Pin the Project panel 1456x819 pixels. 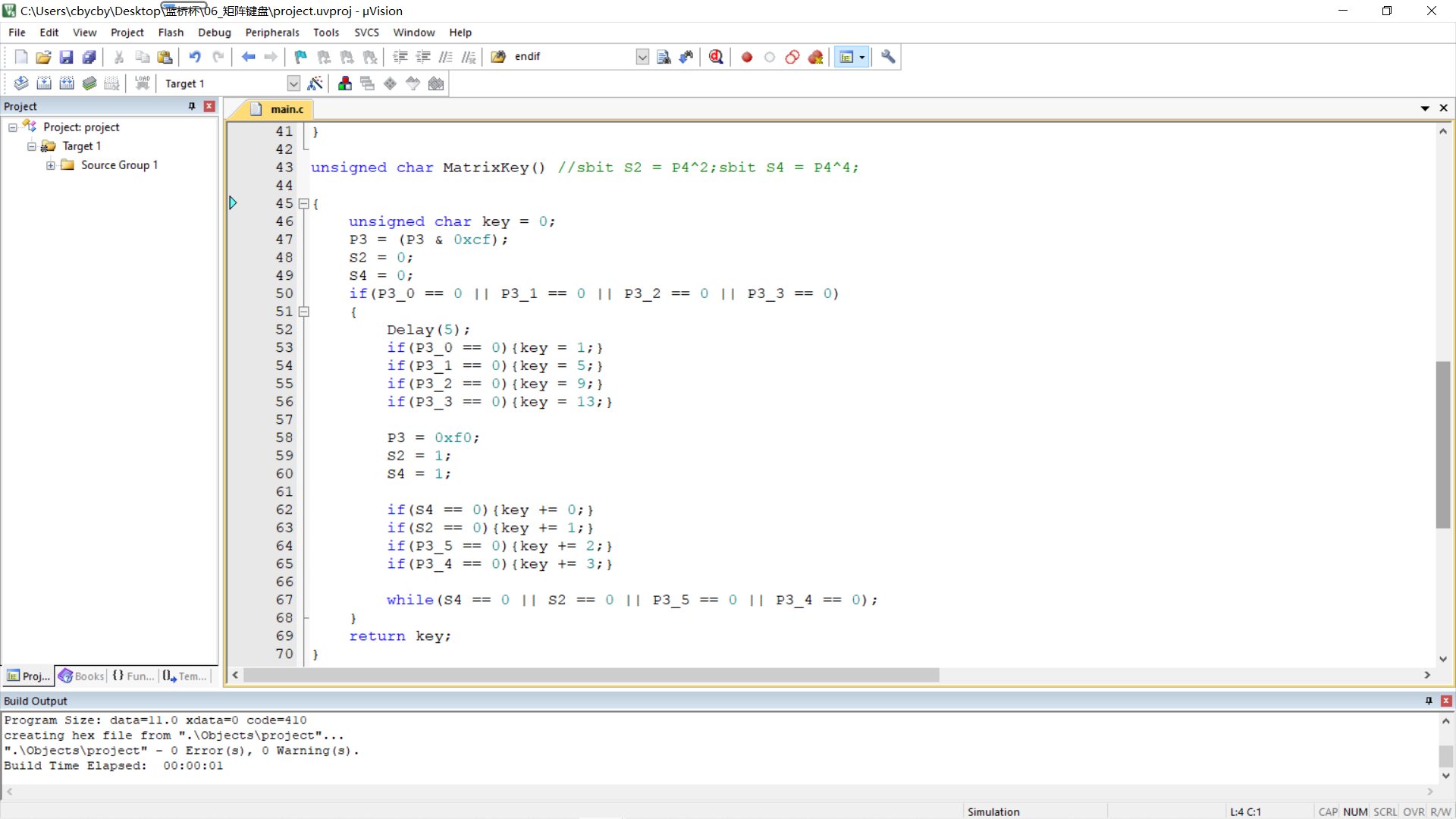click(192, 106)
